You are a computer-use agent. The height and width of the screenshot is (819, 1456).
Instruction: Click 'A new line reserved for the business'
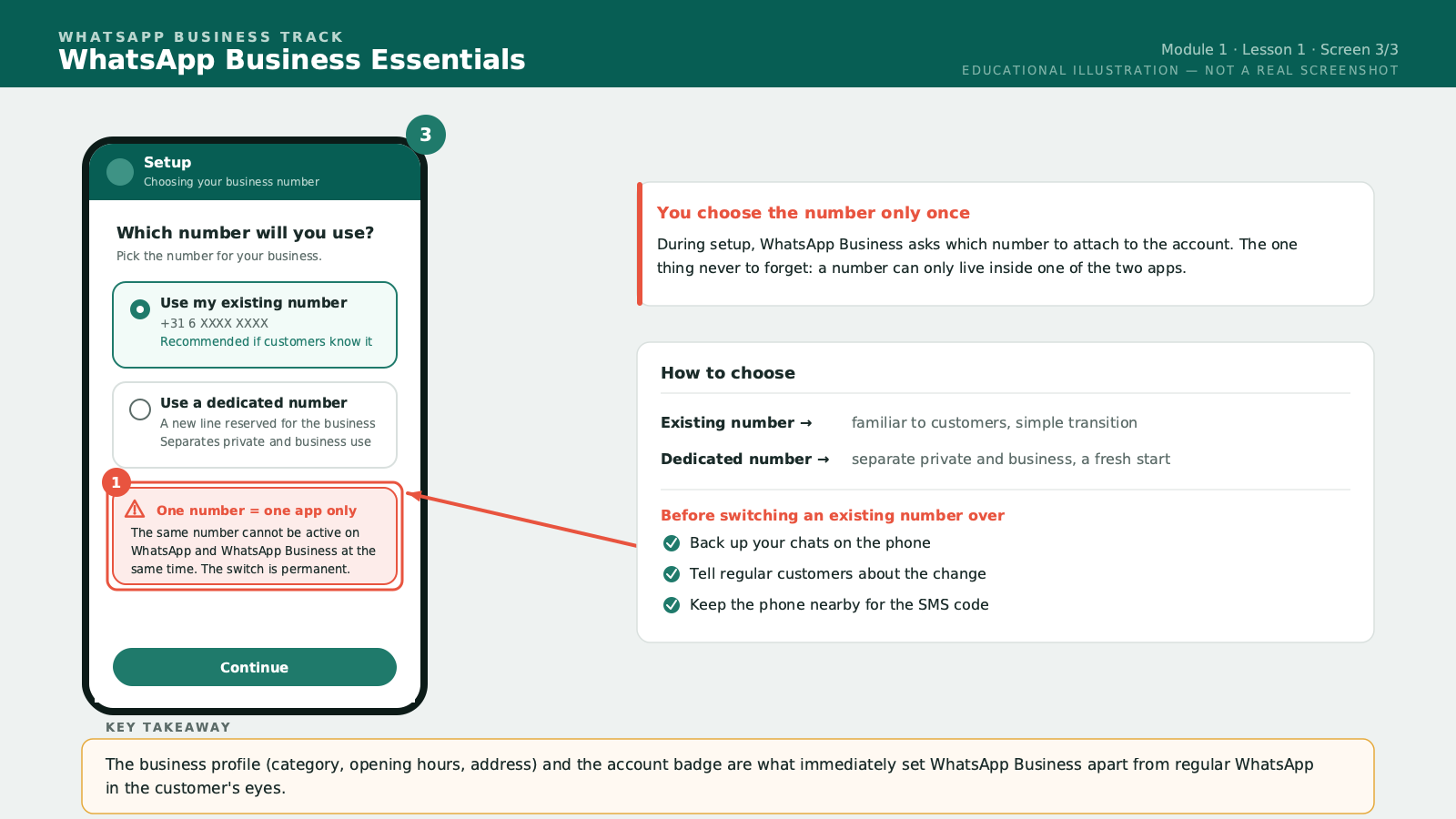(268, 423)
